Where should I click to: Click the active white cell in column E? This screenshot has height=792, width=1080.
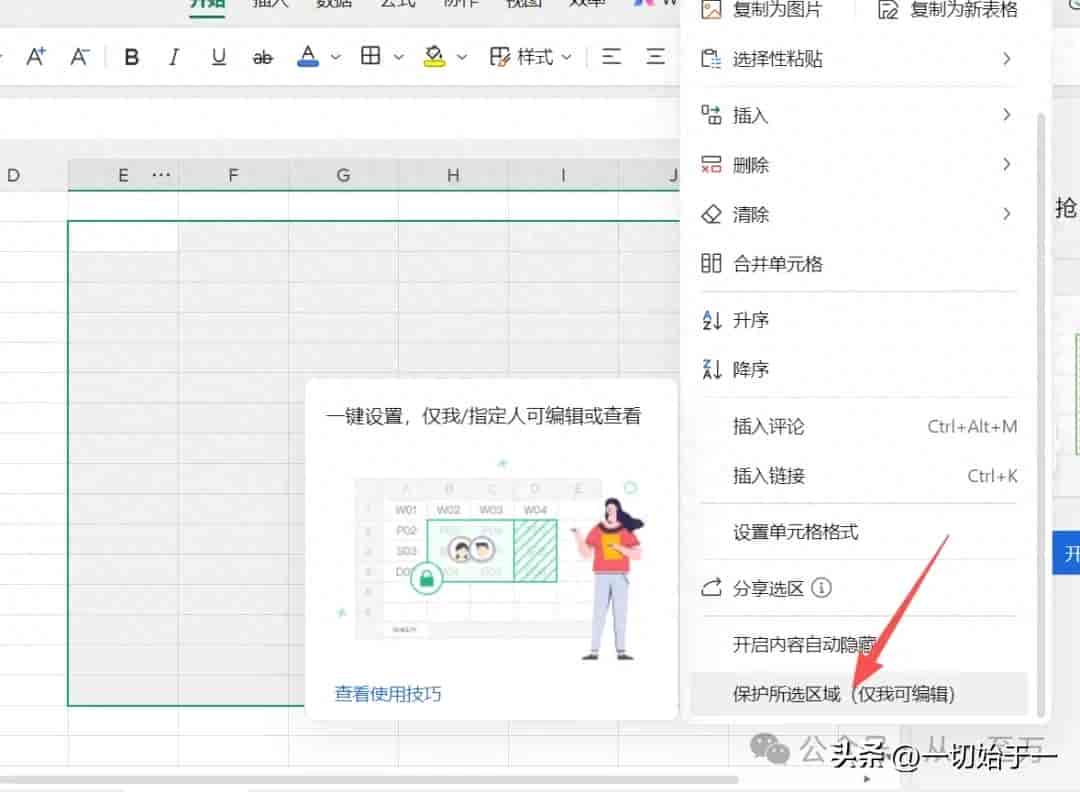(123, 236)
